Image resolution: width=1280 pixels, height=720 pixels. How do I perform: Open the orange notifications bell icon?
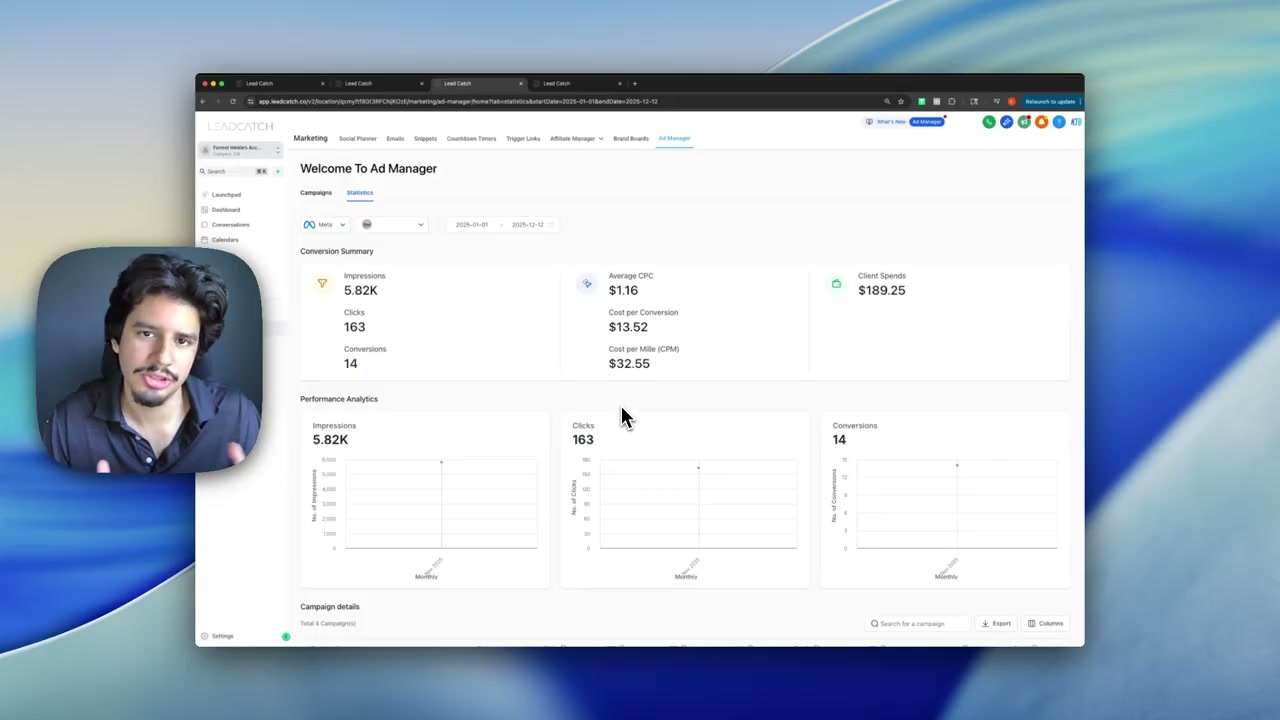[x=1041, y=122]
